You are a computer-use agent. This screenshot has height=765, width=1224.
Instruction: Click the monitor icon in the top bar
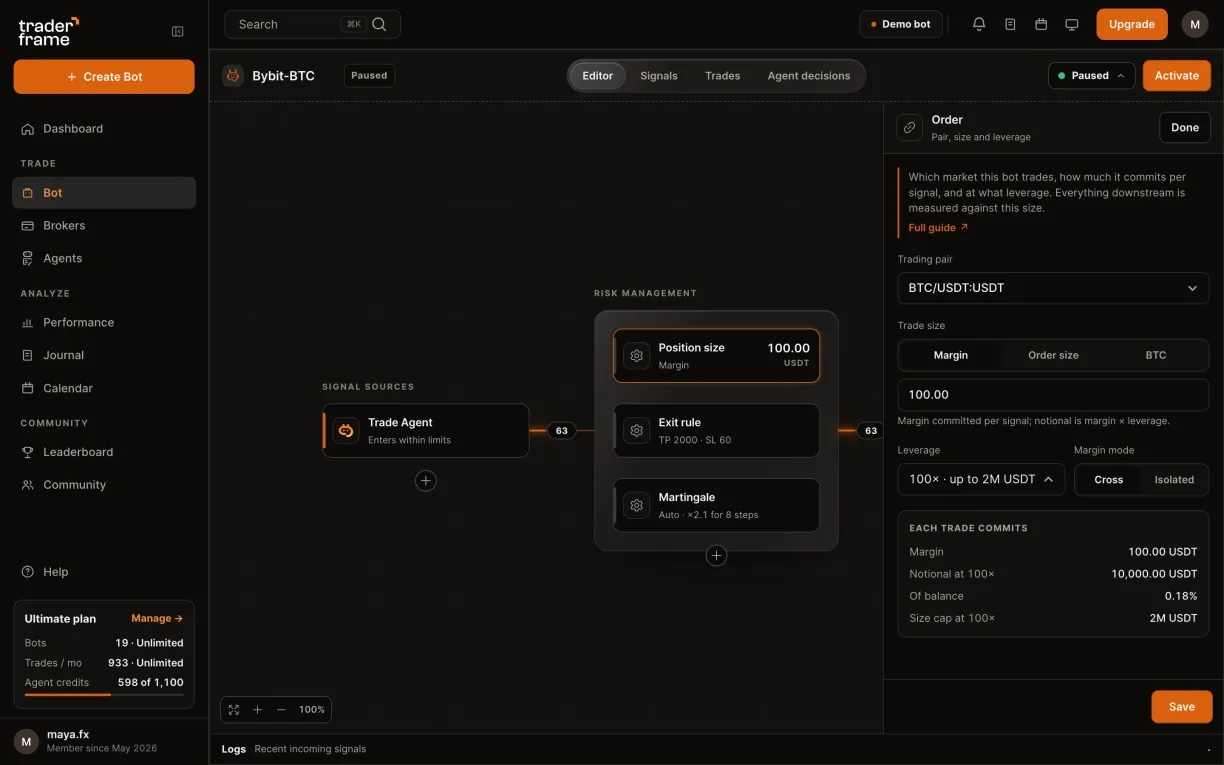pos(1072,24)
